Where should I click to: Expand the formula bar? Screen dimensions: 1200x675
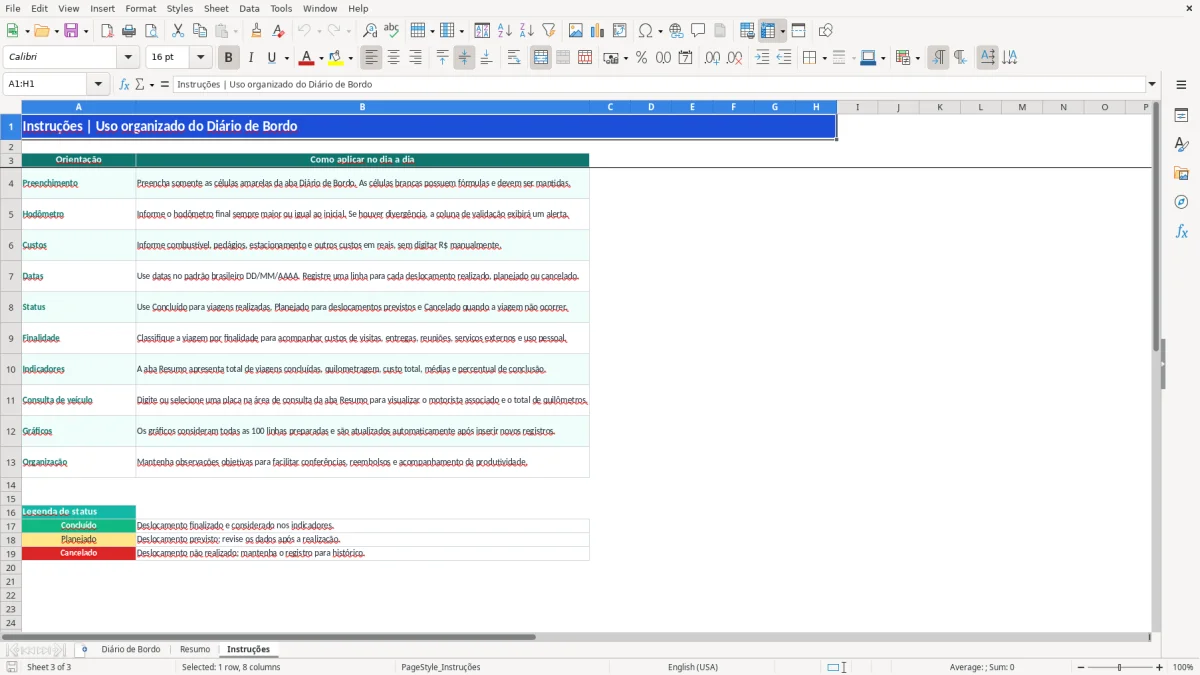[1152, 84]
